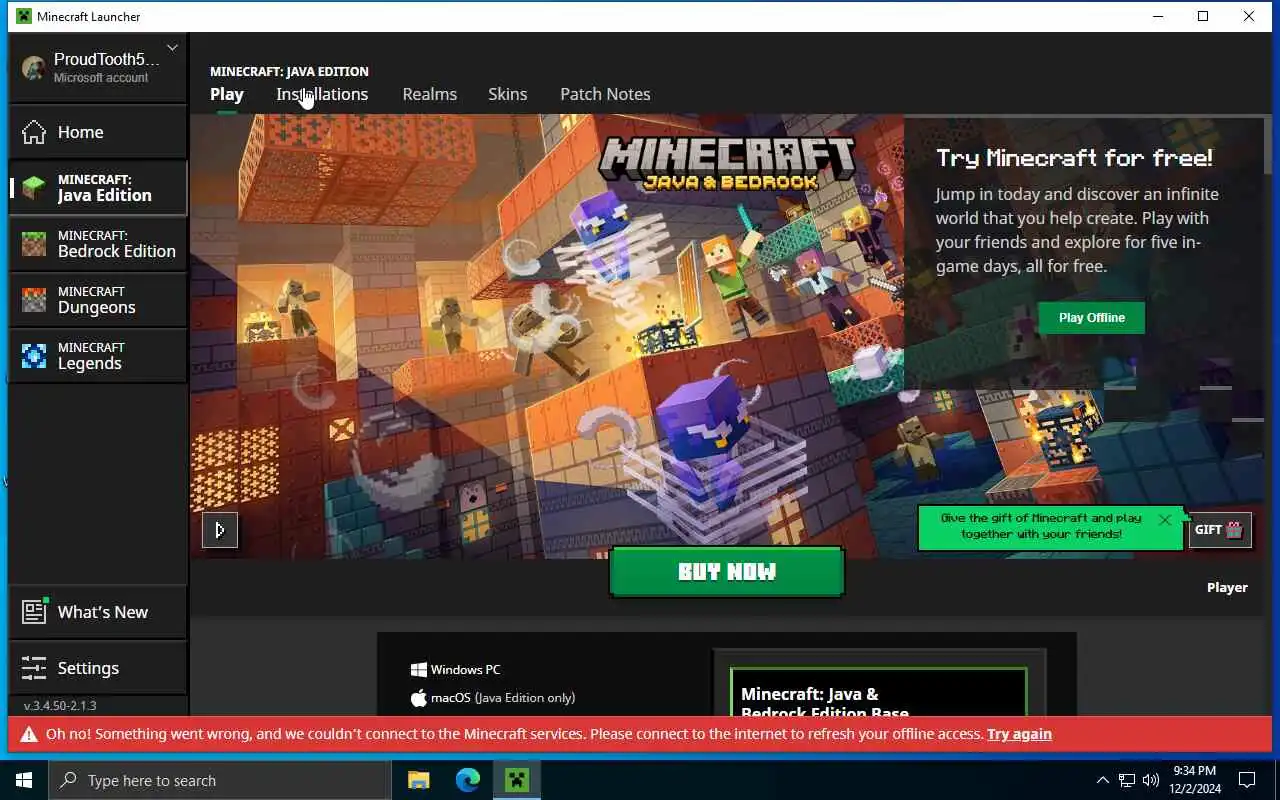Click the green BUY NOW button

[727, 572]
